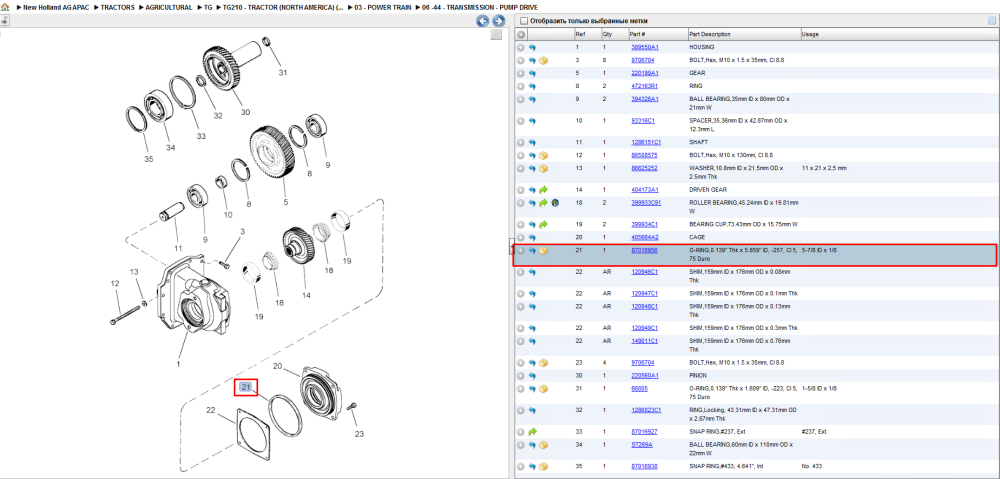Open TG breadcrumb level
This screenshot has height=479, width=1000.
coord(208,7)
